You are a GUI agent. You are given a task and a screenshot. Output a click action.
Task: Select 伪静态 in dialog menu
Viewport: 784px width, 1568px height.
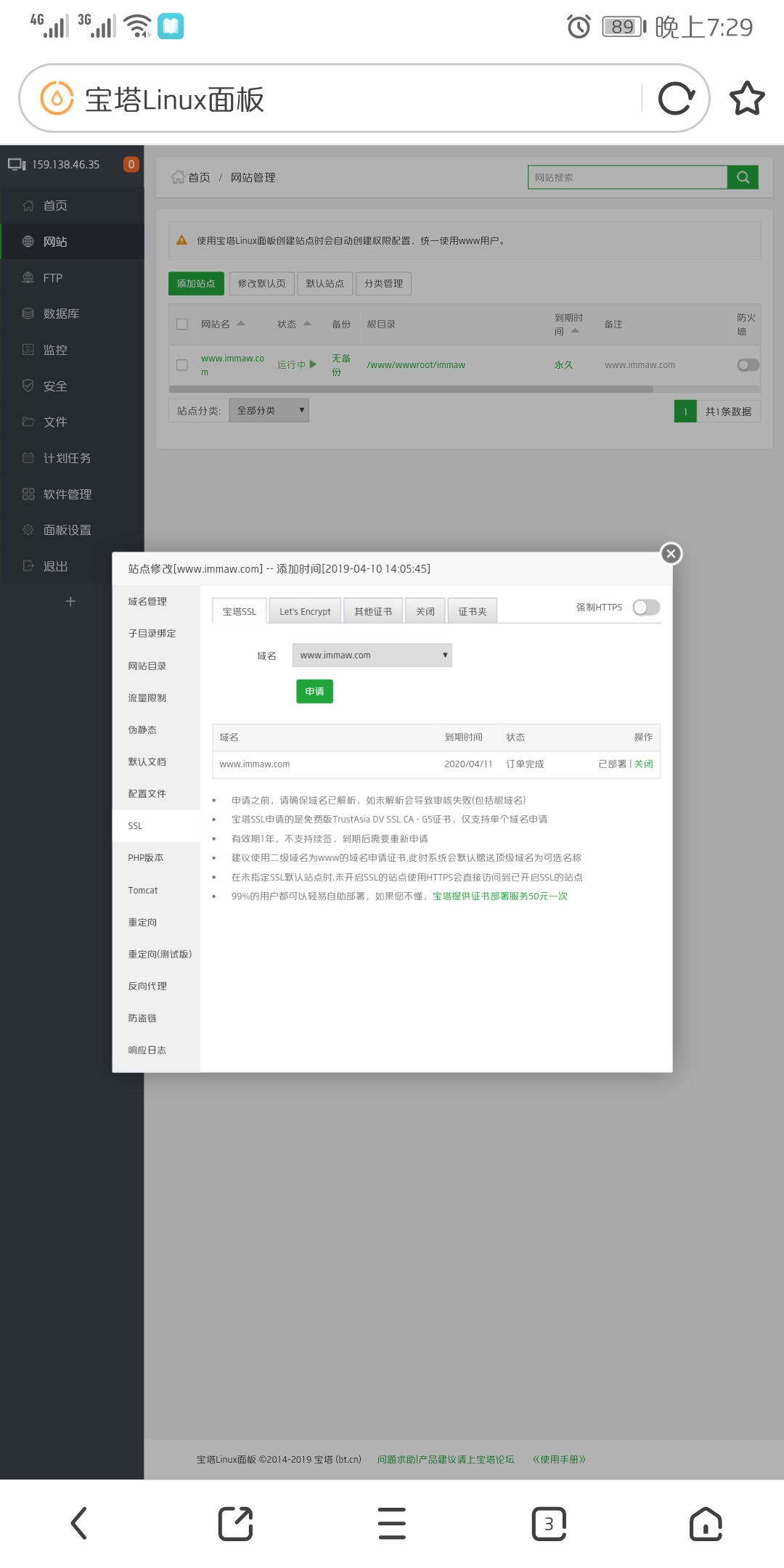[156, 730]
